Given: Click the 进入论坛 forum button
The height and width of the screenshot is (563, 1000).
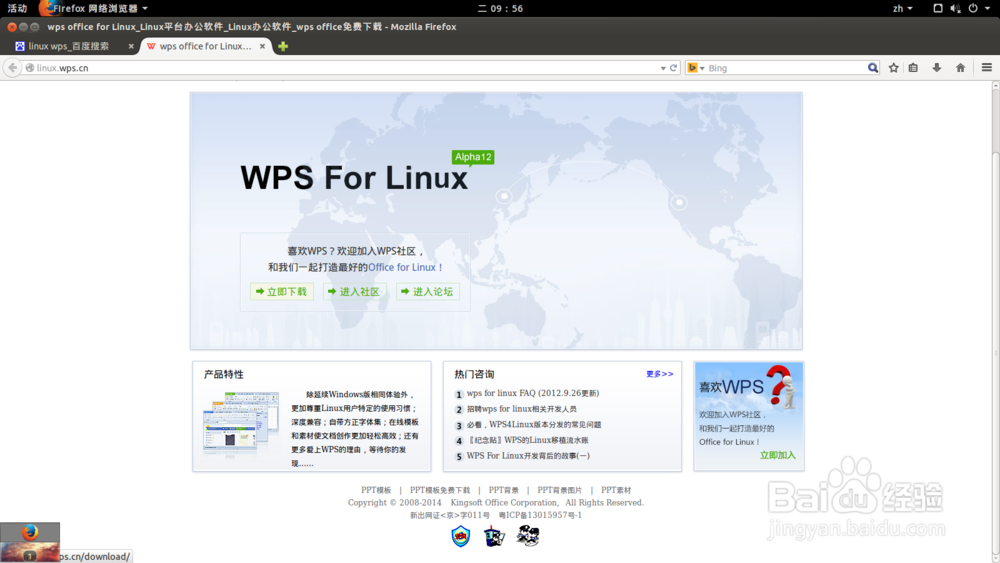Looking at the screenshot, I should pos(427,291).
